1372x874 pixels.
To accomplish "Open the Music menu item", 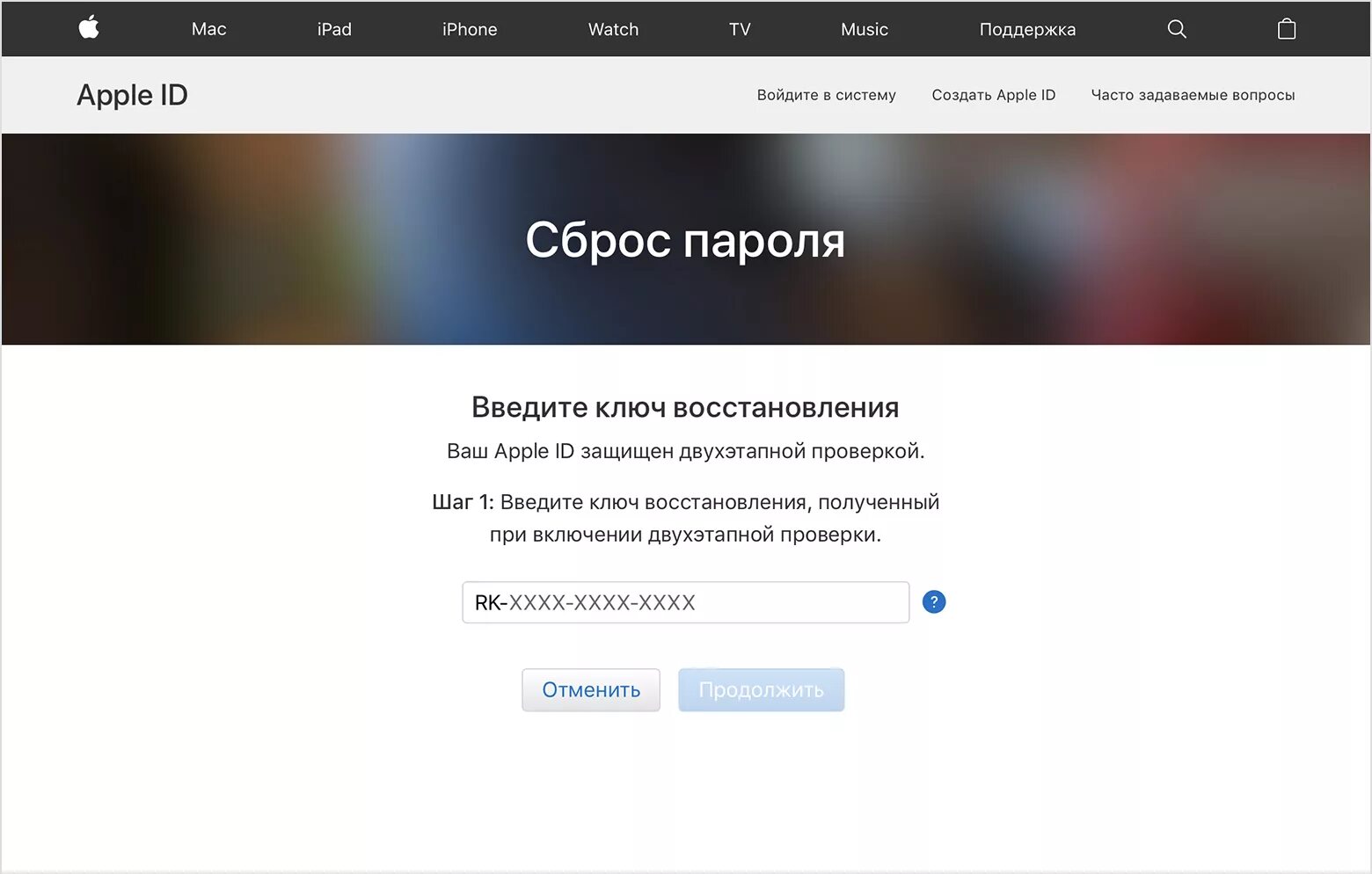I will pyautogui.click(x=865, y=29).
